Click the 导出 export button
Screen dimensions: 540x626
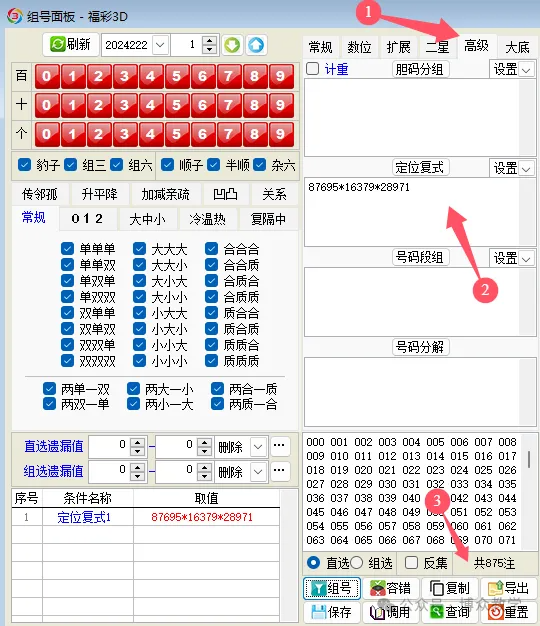508,588
